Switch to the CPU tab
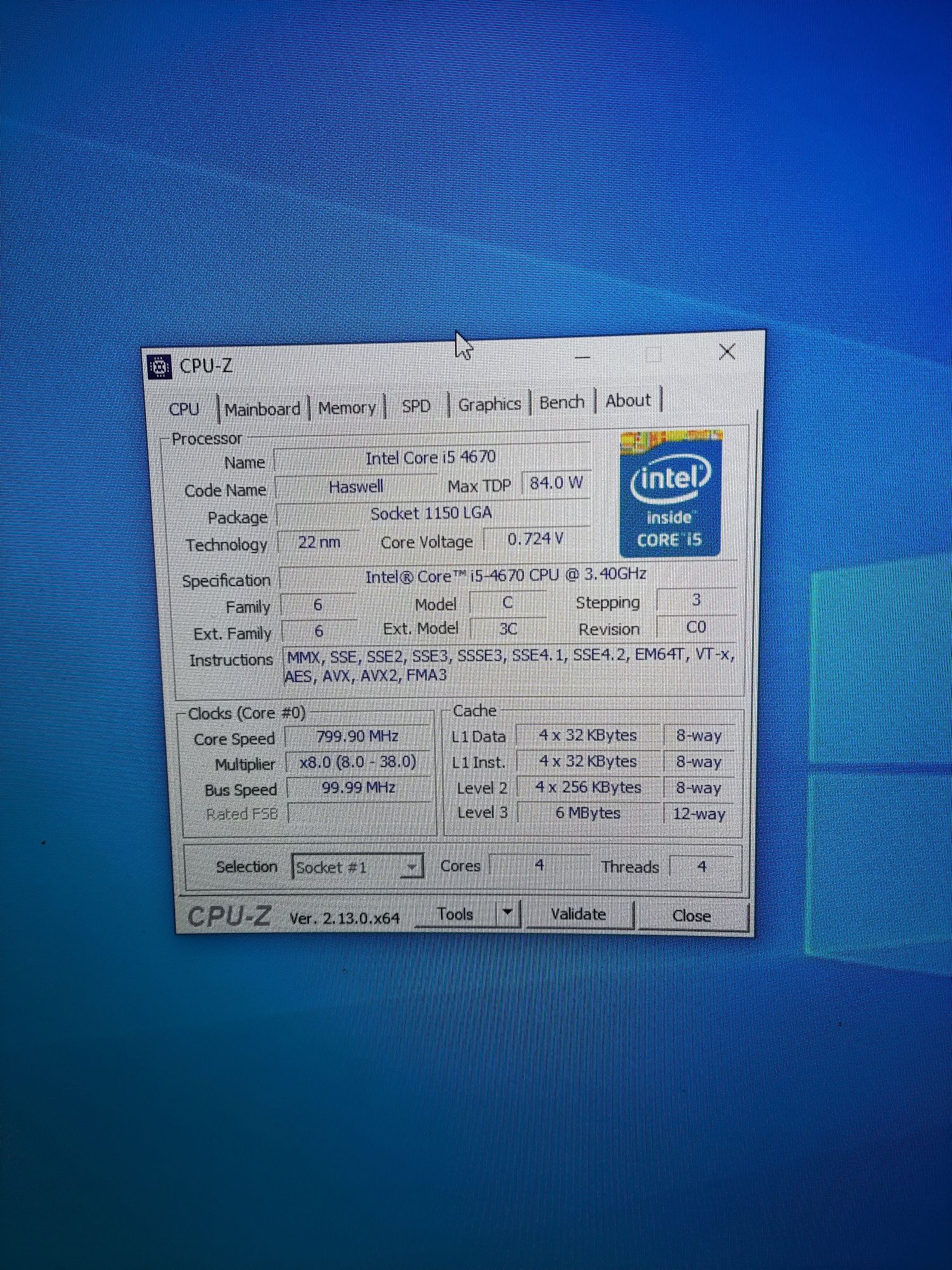This screenshot has width=952, height=1270. pyautogui.click(x=185, y=409)
